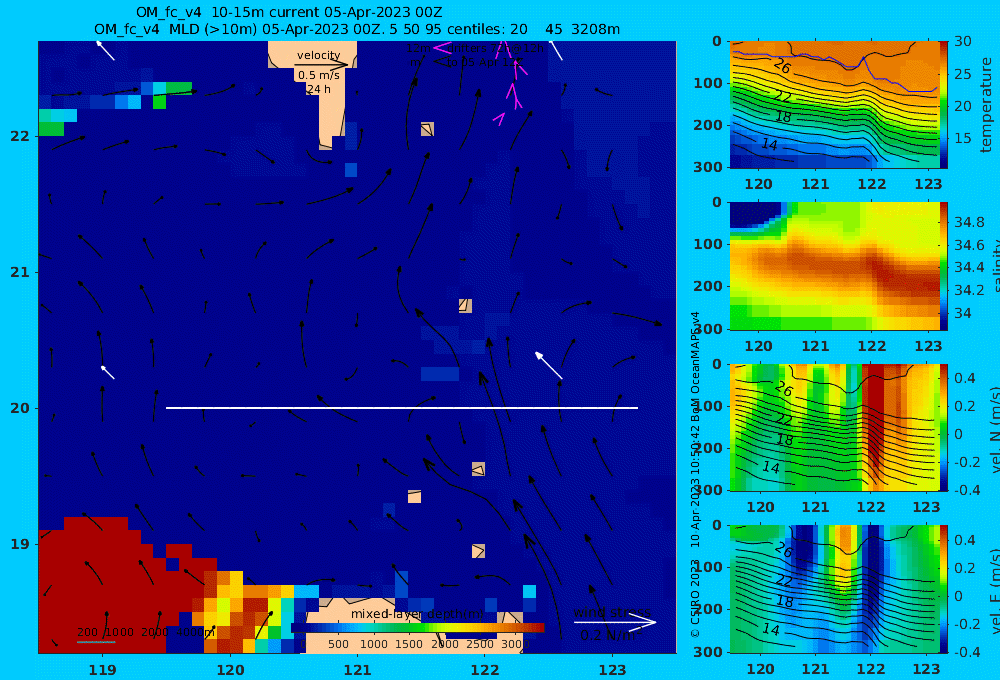1000x680 pixels.
Task: Click the island square near 18.95N 121.95E
Action: [x=478, y=551]
